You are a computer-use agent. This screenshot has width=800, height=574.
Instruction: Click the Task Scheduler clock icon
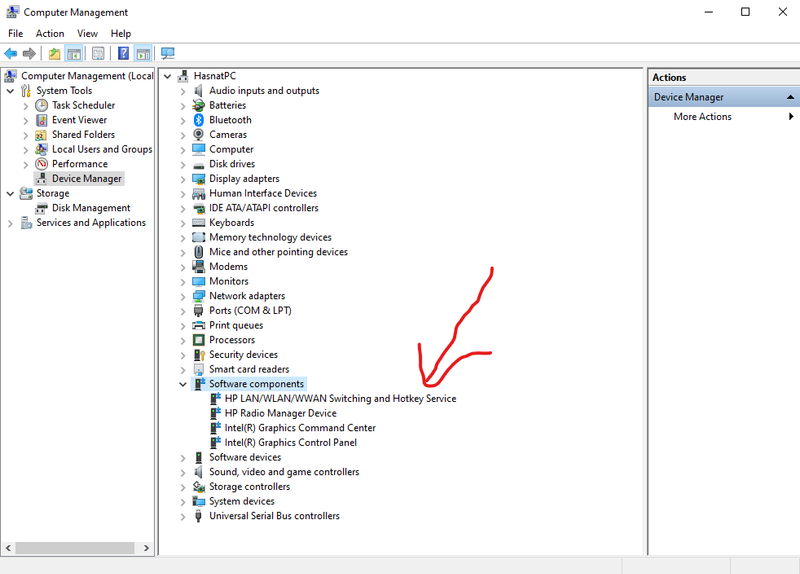click(41, 105)
